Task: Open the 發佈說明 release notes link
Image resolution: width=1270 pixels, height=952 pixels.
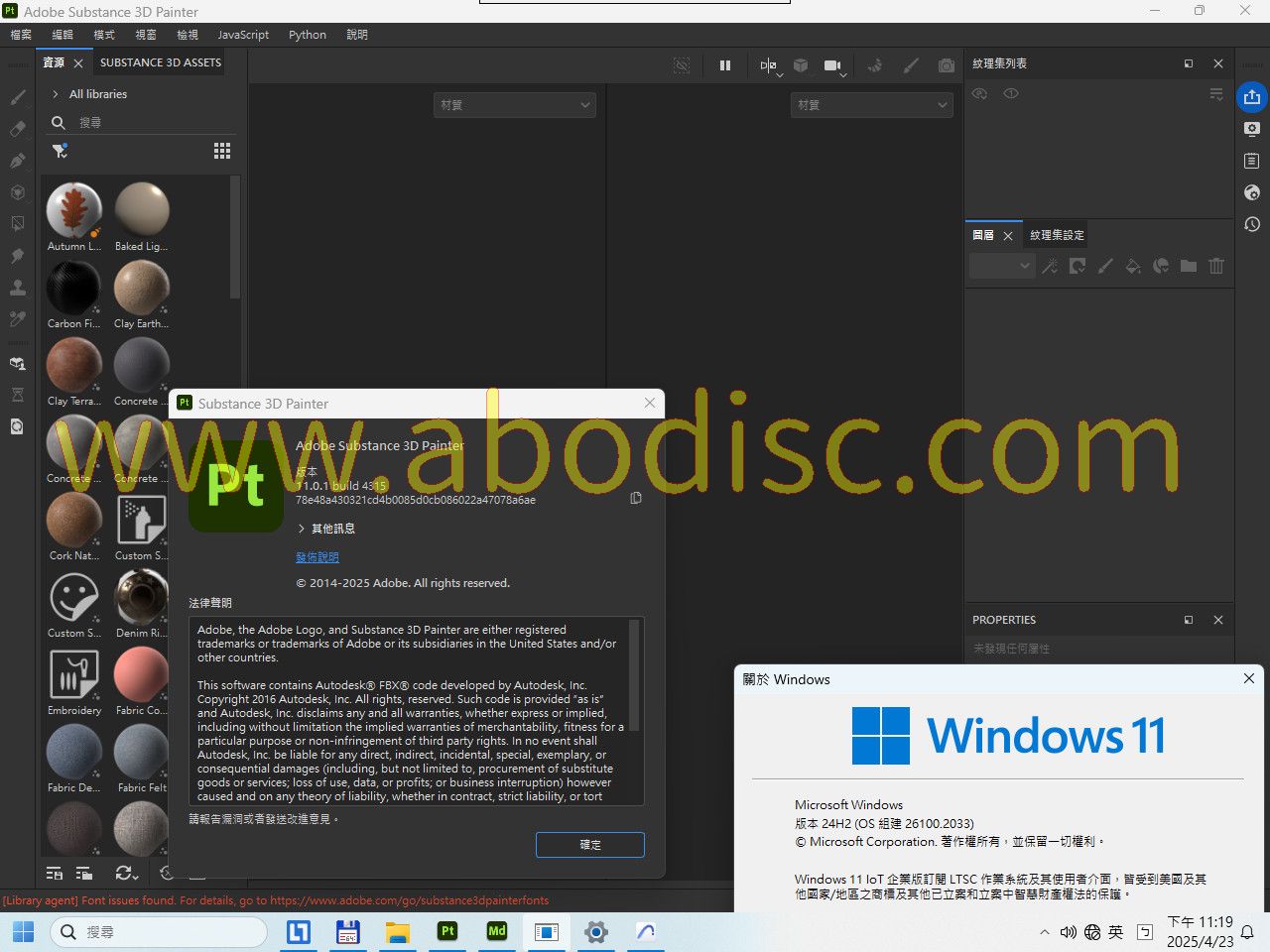Action: (x=317, y=557)
